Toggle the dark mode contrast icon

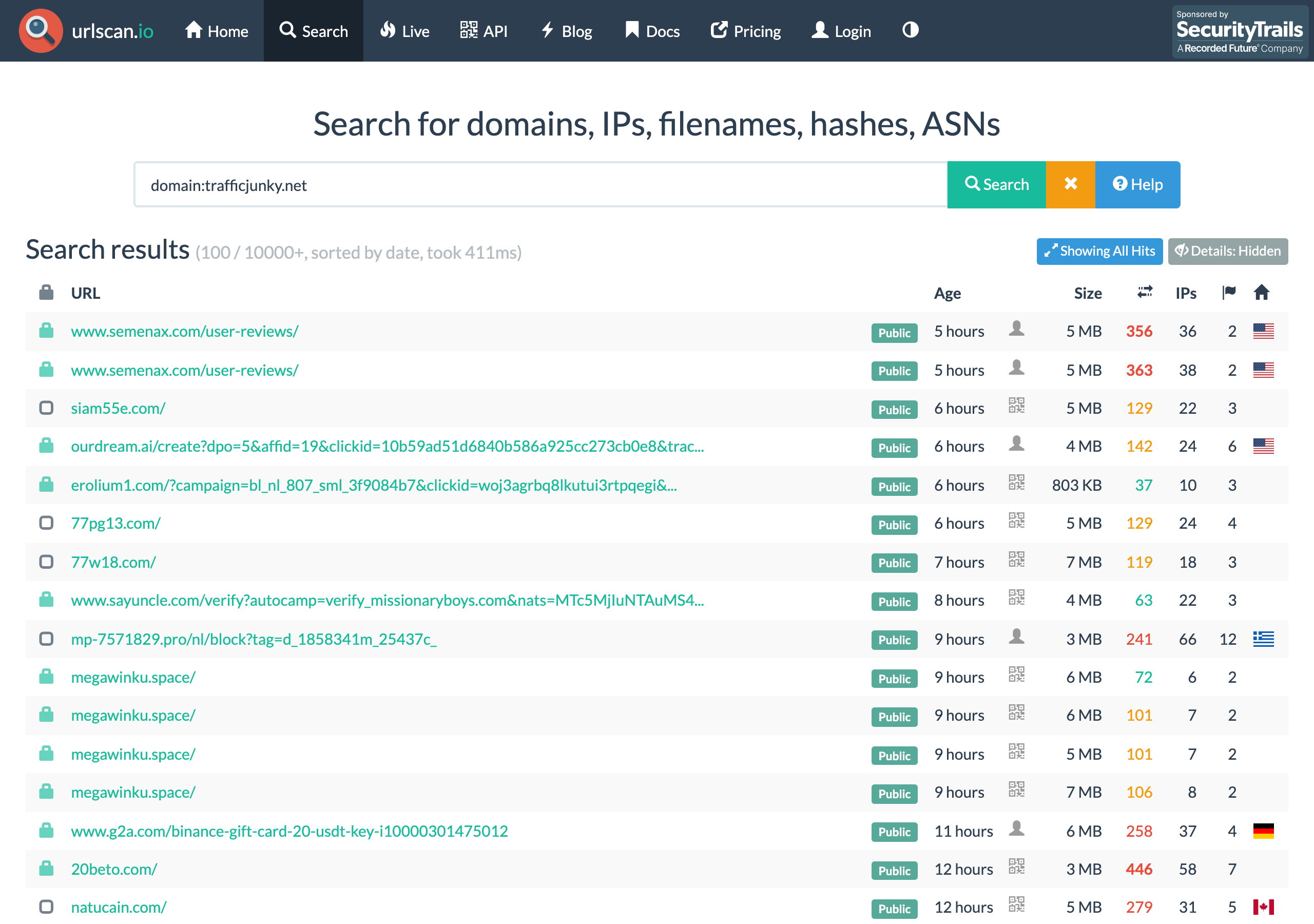910,30
